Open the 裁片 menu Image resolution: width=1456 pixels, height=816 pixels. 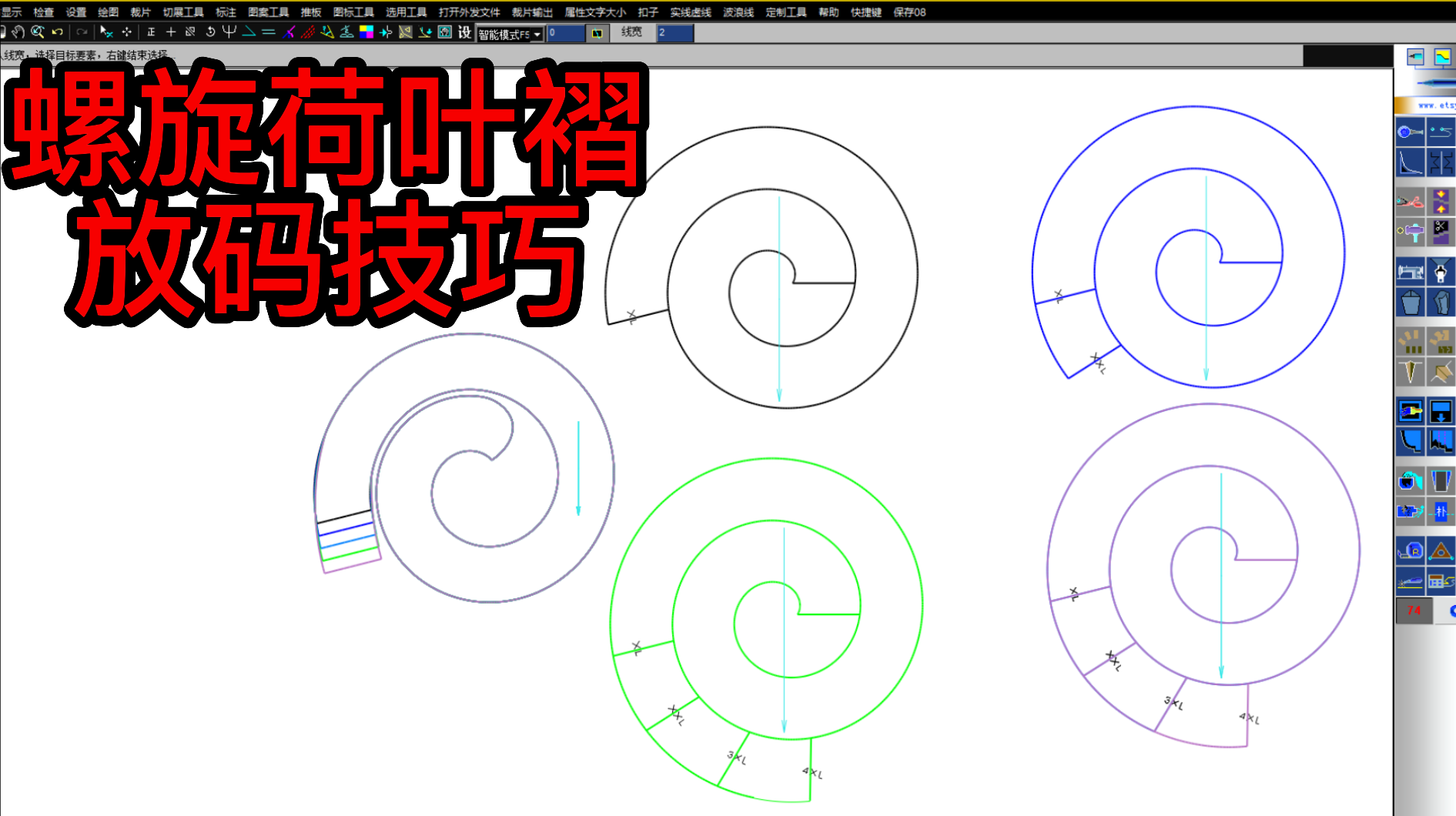click(140, 12)
